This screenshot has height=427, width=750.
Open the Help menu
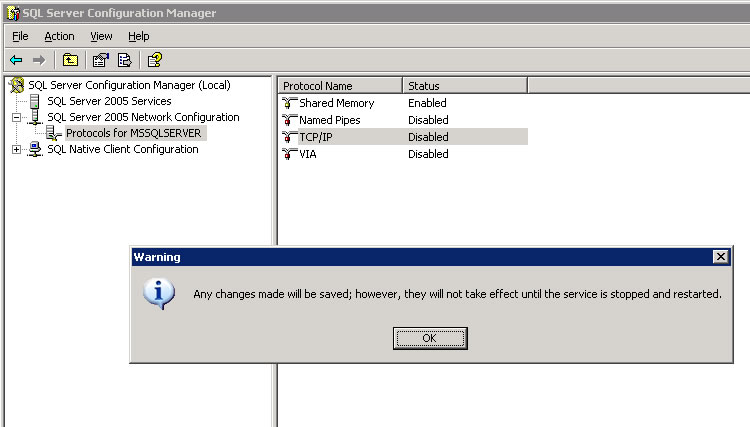pos(139,36)
